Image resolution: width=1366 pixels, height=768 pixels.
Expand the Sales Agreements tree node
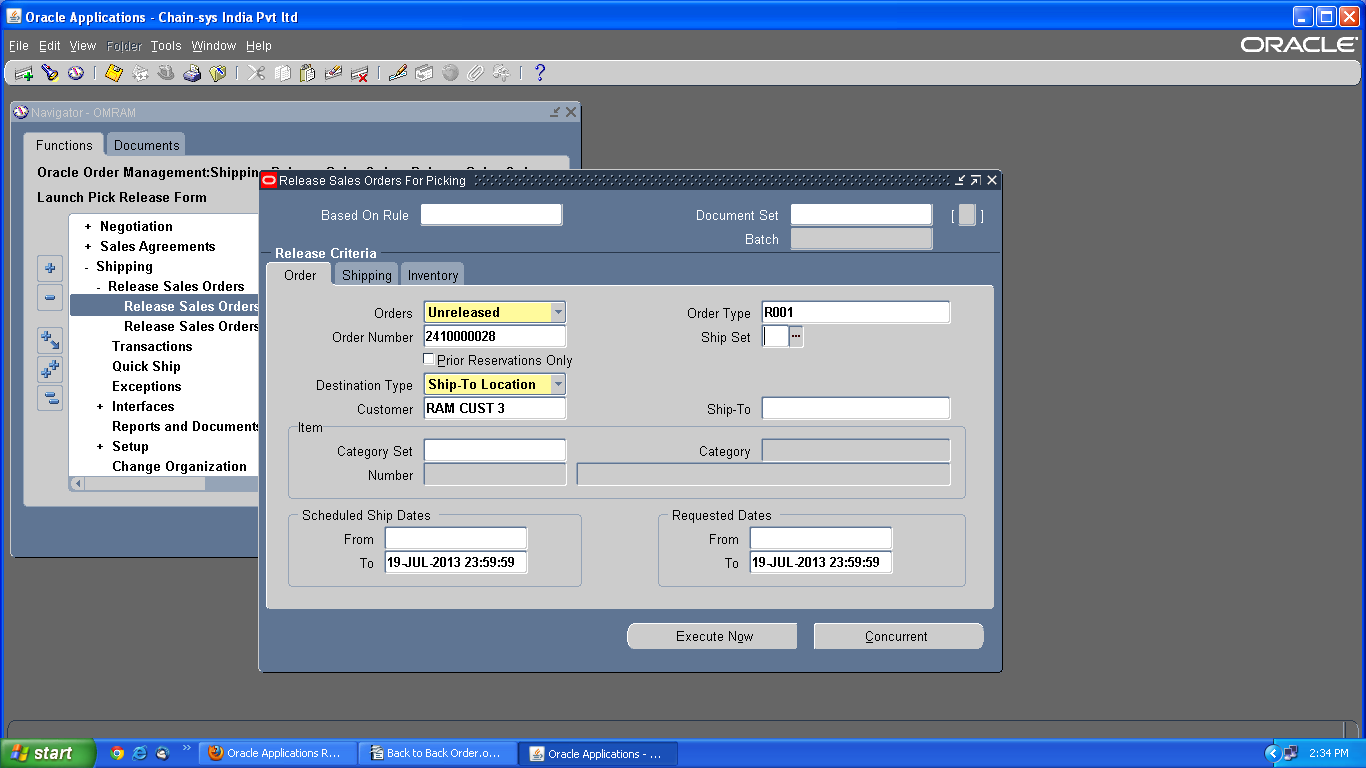[88, 247]
